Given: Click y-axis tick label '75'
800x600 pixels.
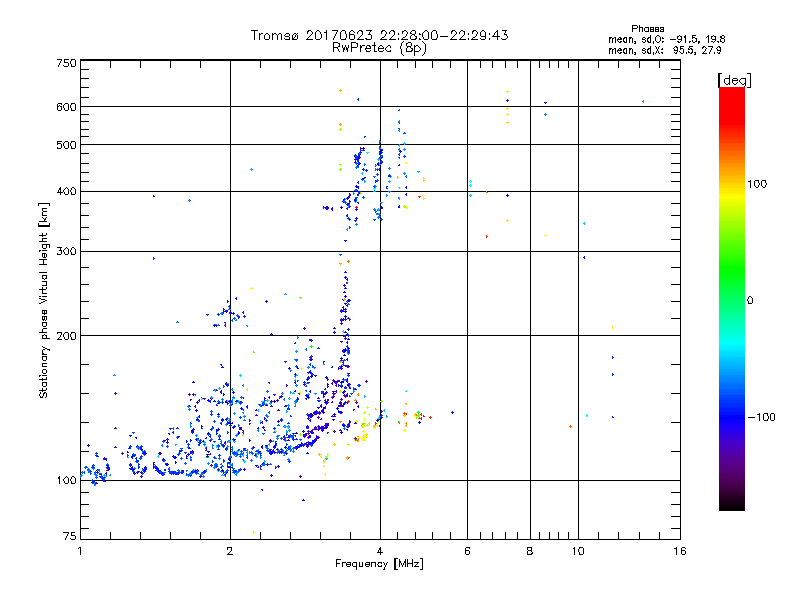Looking at the screenshot, I should pyautogui.click(x=70, y=536).
